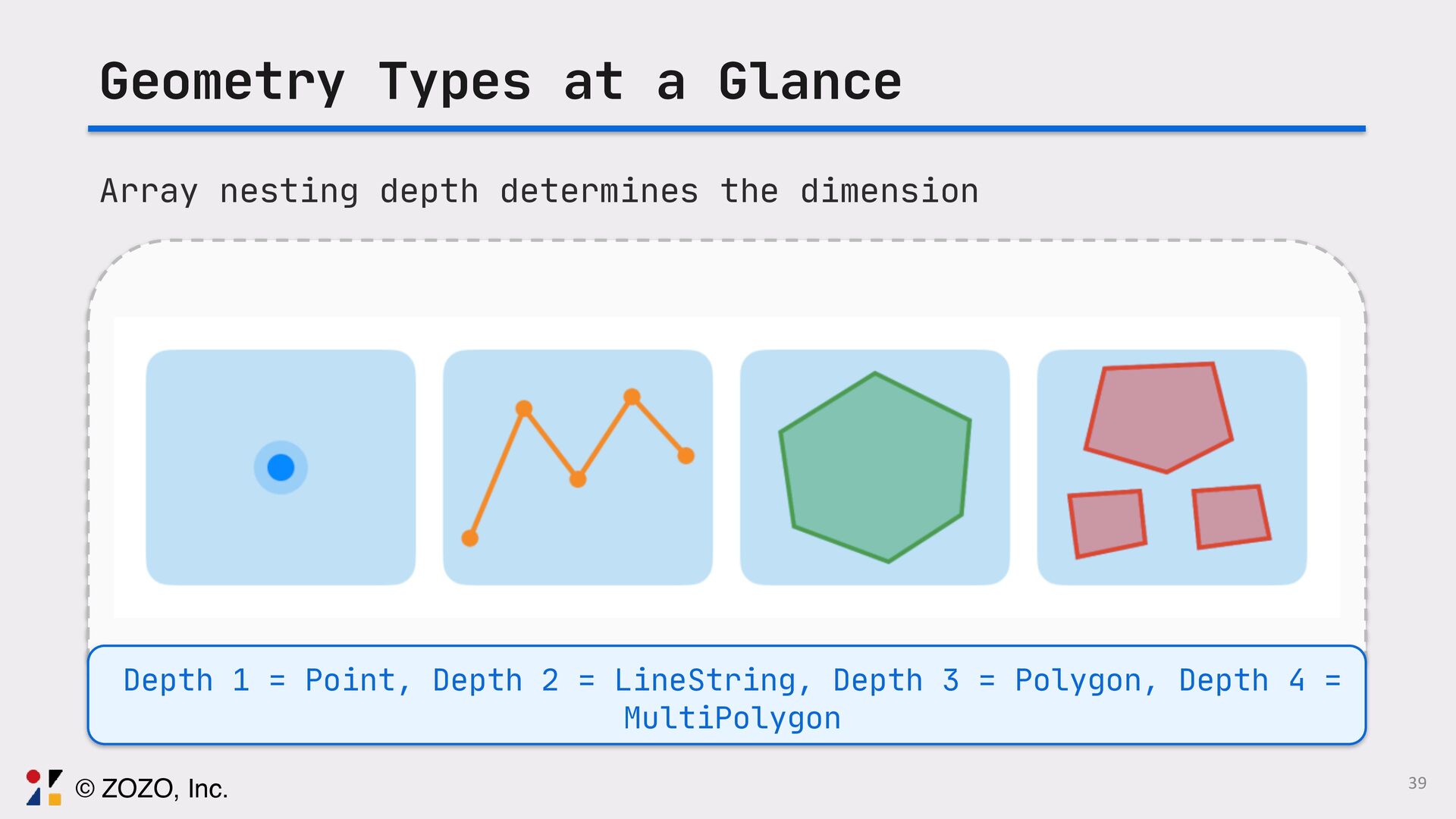This screenshot has width=1456, height=819.
Task: Click the slide title "Geometry Types at a Glance"
Action: tap(500, 82)
